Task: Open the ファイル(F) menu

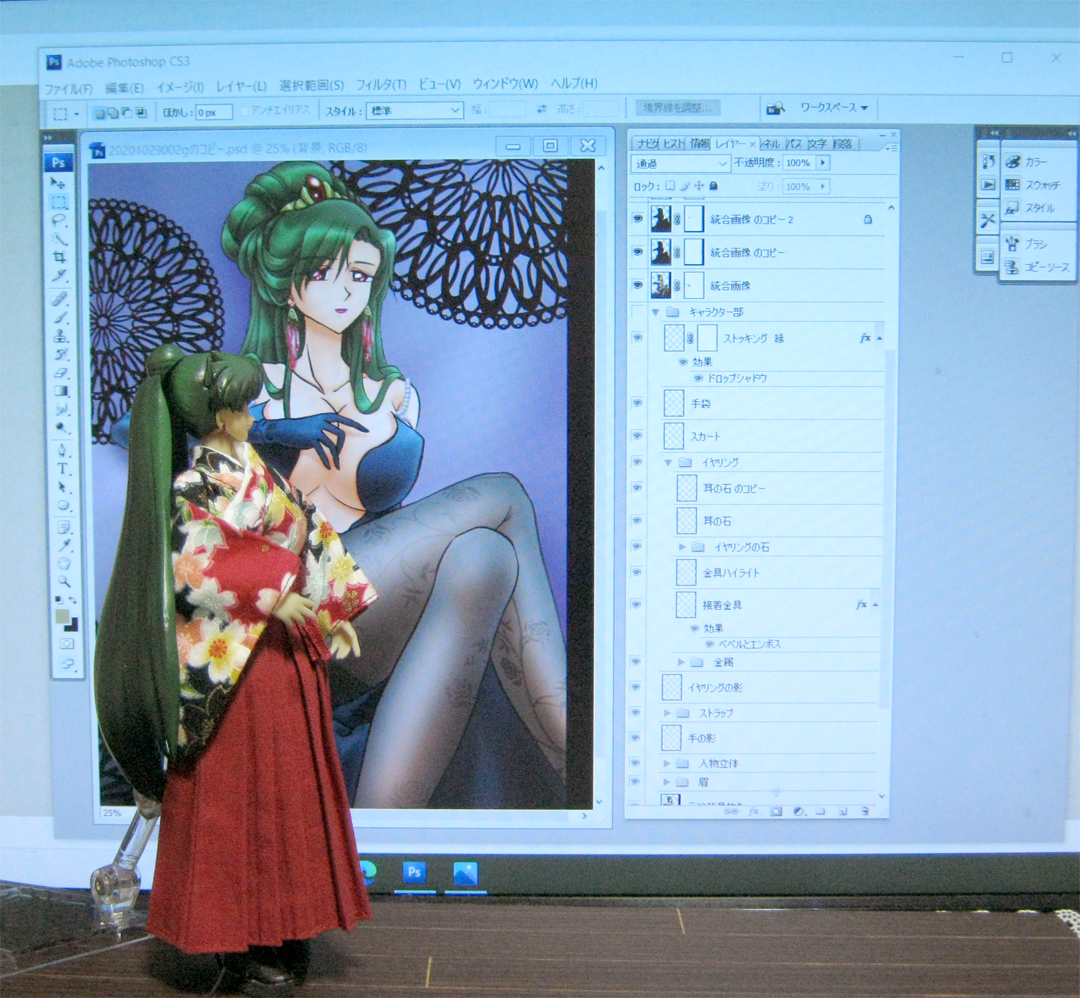Action: click(x=69, y=88)
